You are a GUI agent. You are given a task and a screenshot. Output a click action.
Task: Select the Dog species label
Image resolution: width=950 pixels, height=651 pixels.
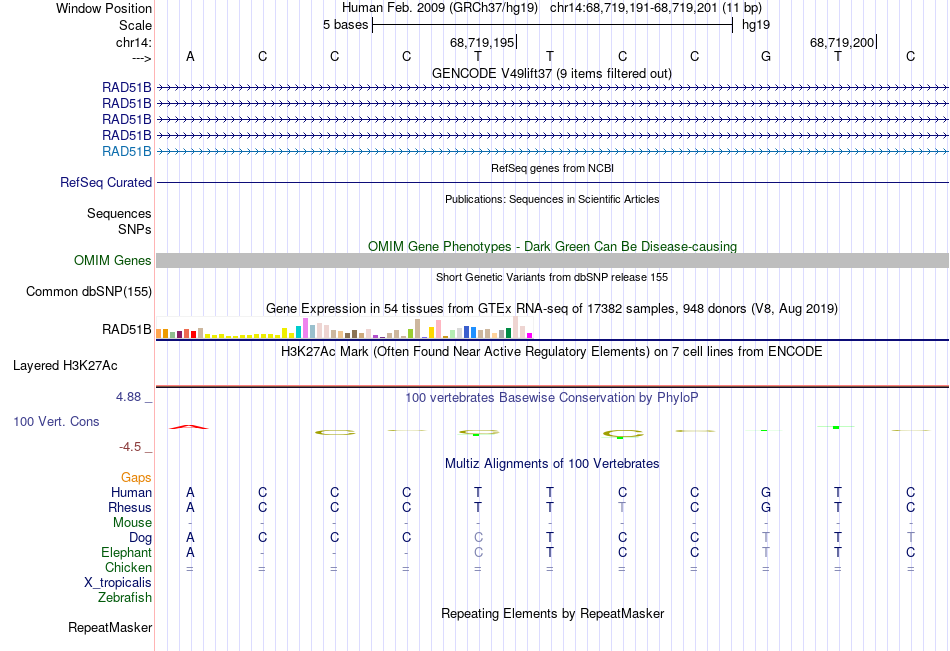(140, 538)
